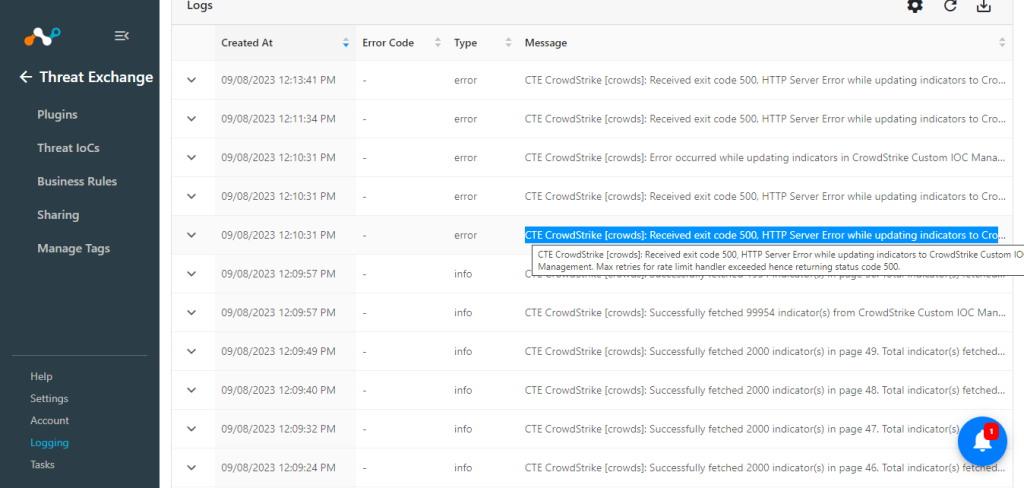The image size is (1024, 488).
Task: Go back using the Threat Exchange arrow
Action: pos(25,77)
